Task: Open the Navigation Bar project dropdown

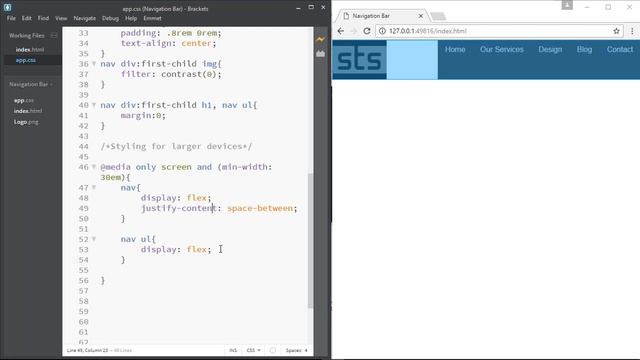Action: 31,84
